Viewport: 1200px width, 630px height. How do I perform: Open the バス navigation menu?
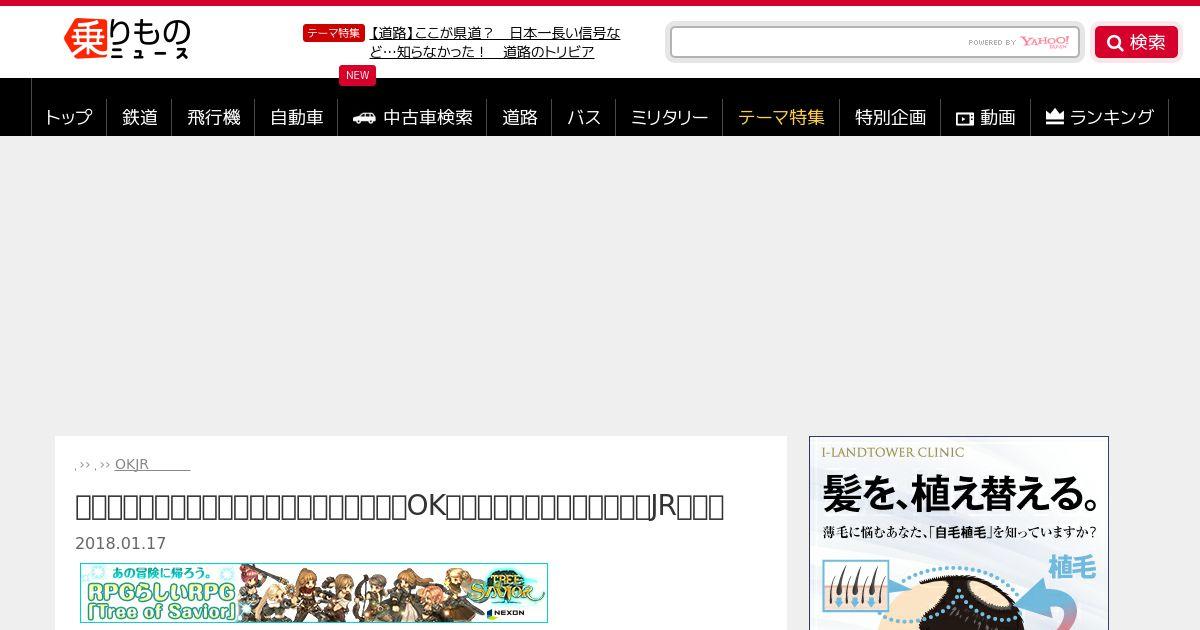click(584, 117)
